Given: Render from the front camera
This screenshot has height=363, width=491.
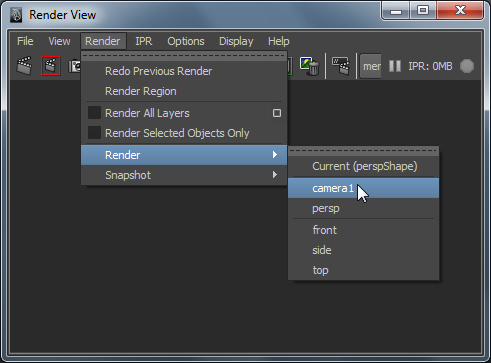Looking at the screenshot, I should pyautogui.click(x=363, y=230).
